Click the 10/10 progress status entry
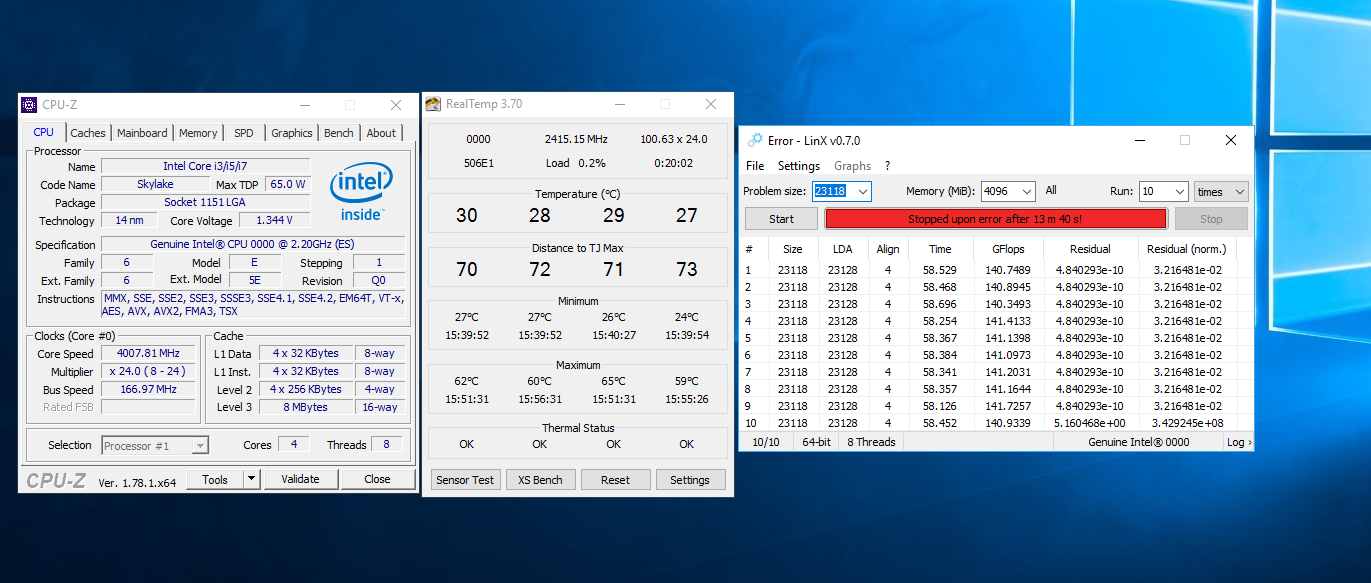This screenshot has width=1371, height=583. point(765,442)
